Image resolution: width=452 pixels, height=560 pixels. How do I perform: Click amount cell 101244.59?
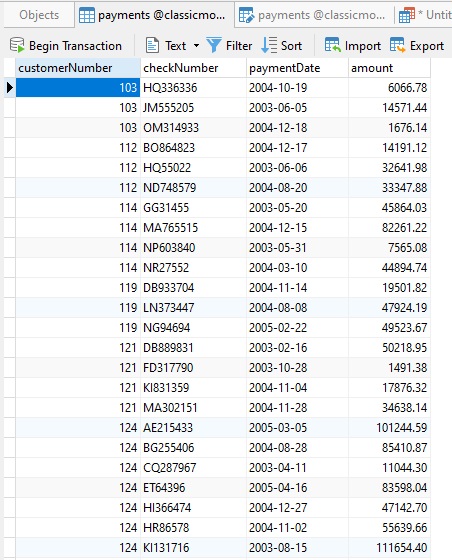point(389,428)
